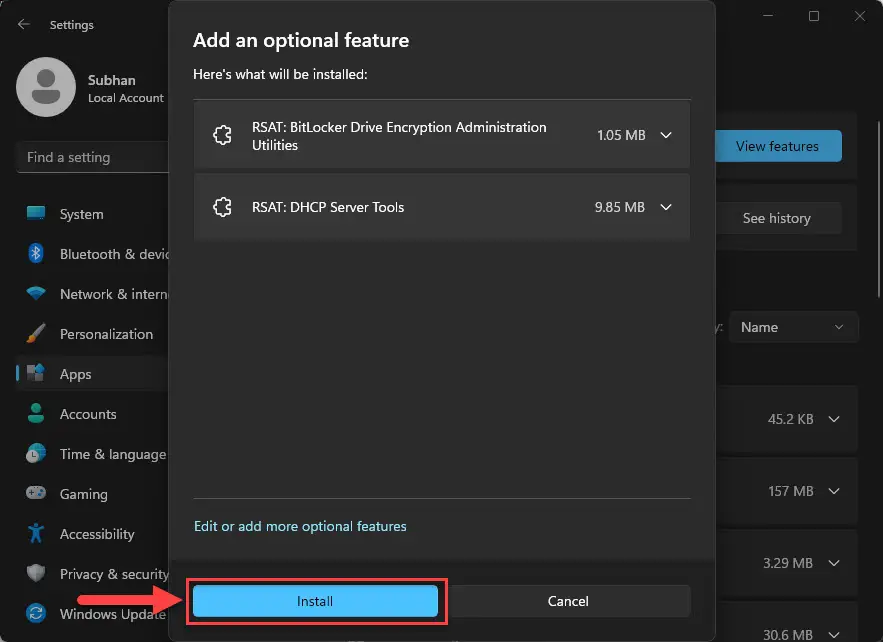Click the Windows Update sync icon
Image resolution: width=883 pixels, height=642 pixels.
click(36, 613)
